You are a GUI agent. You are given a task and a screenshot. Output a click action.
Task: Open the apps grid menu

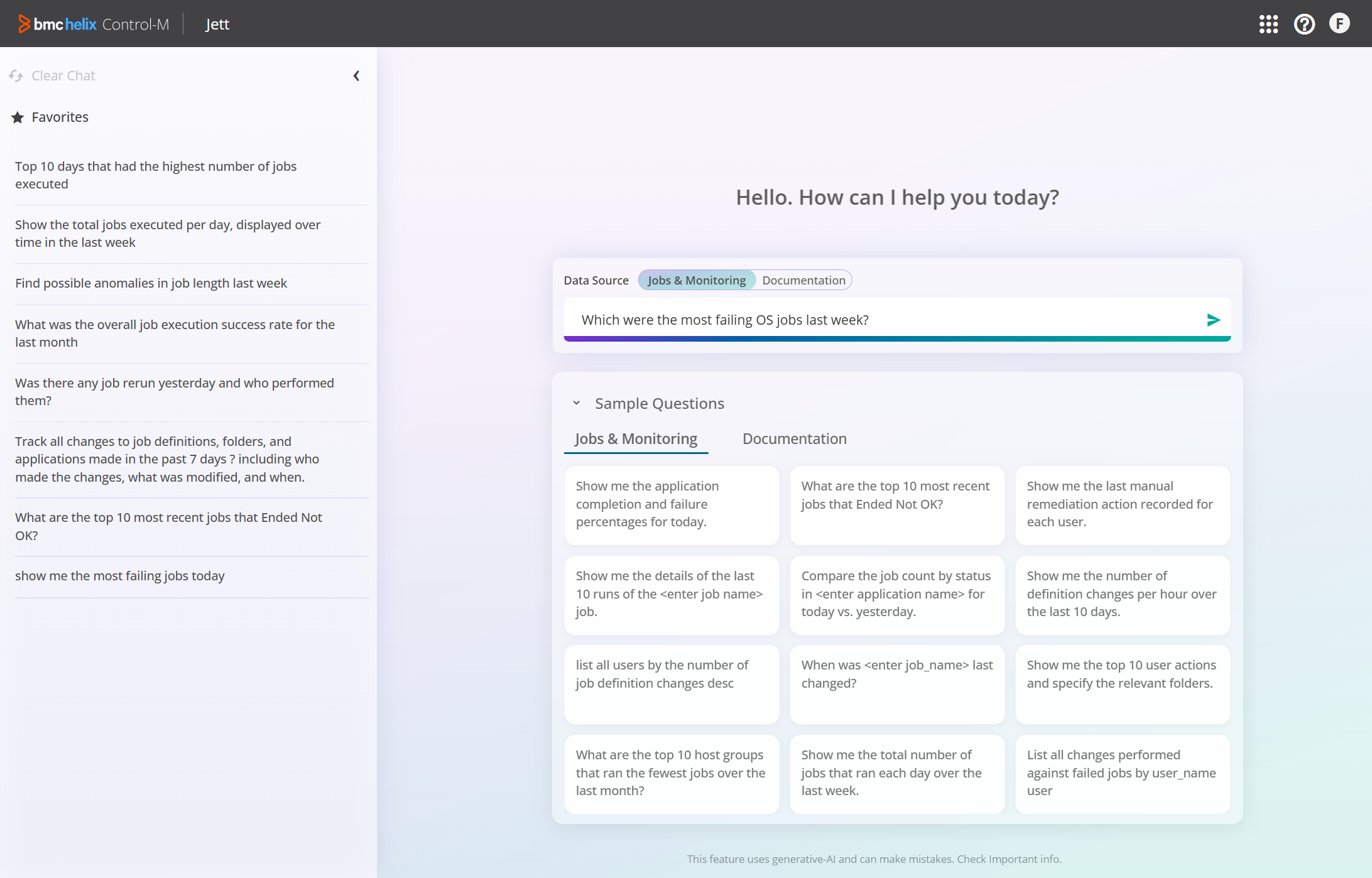tap(1268, 24)
